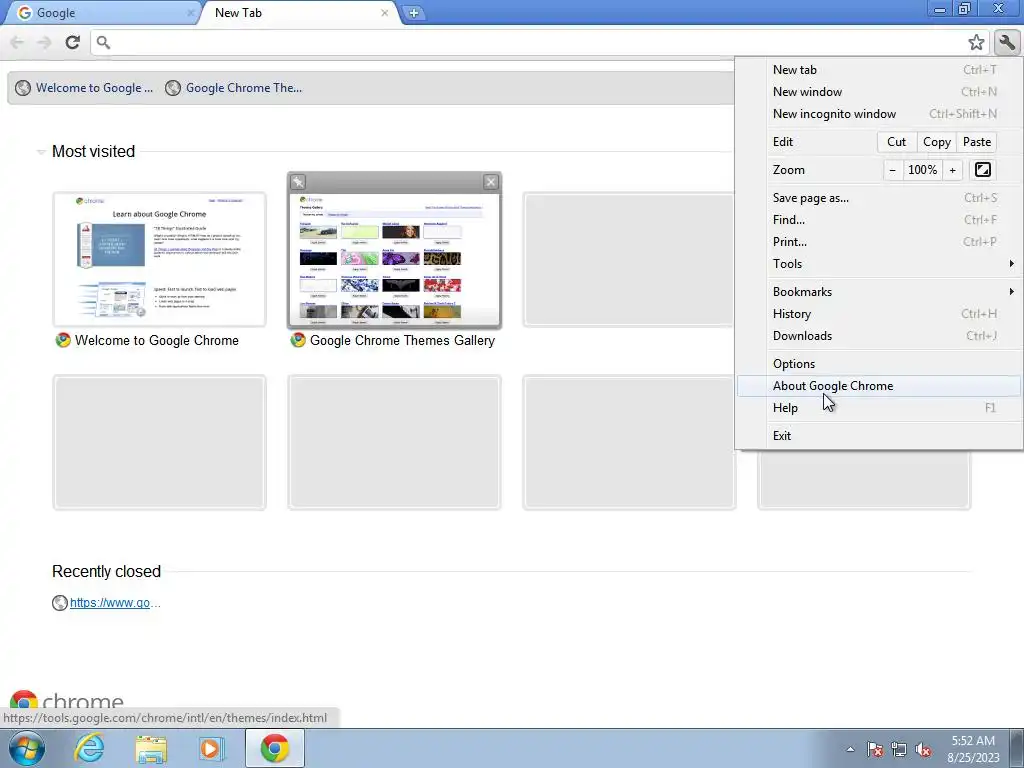The height and width of the screenshot is (768, 1024).
Task: Go forward using the forward arrow
Action: click(44, 42)
